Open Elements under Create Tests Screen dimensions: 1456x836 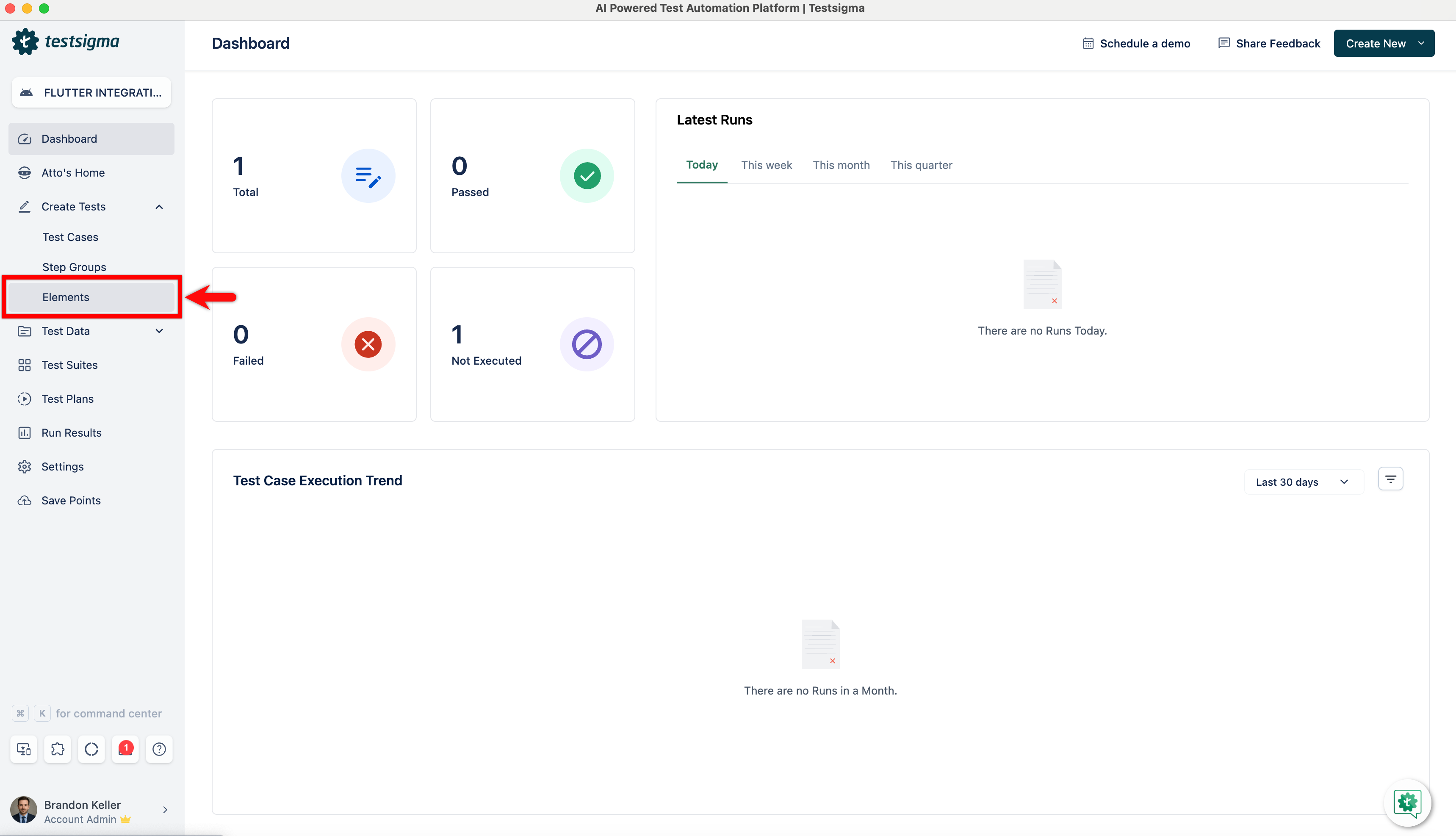click(66, 297)
